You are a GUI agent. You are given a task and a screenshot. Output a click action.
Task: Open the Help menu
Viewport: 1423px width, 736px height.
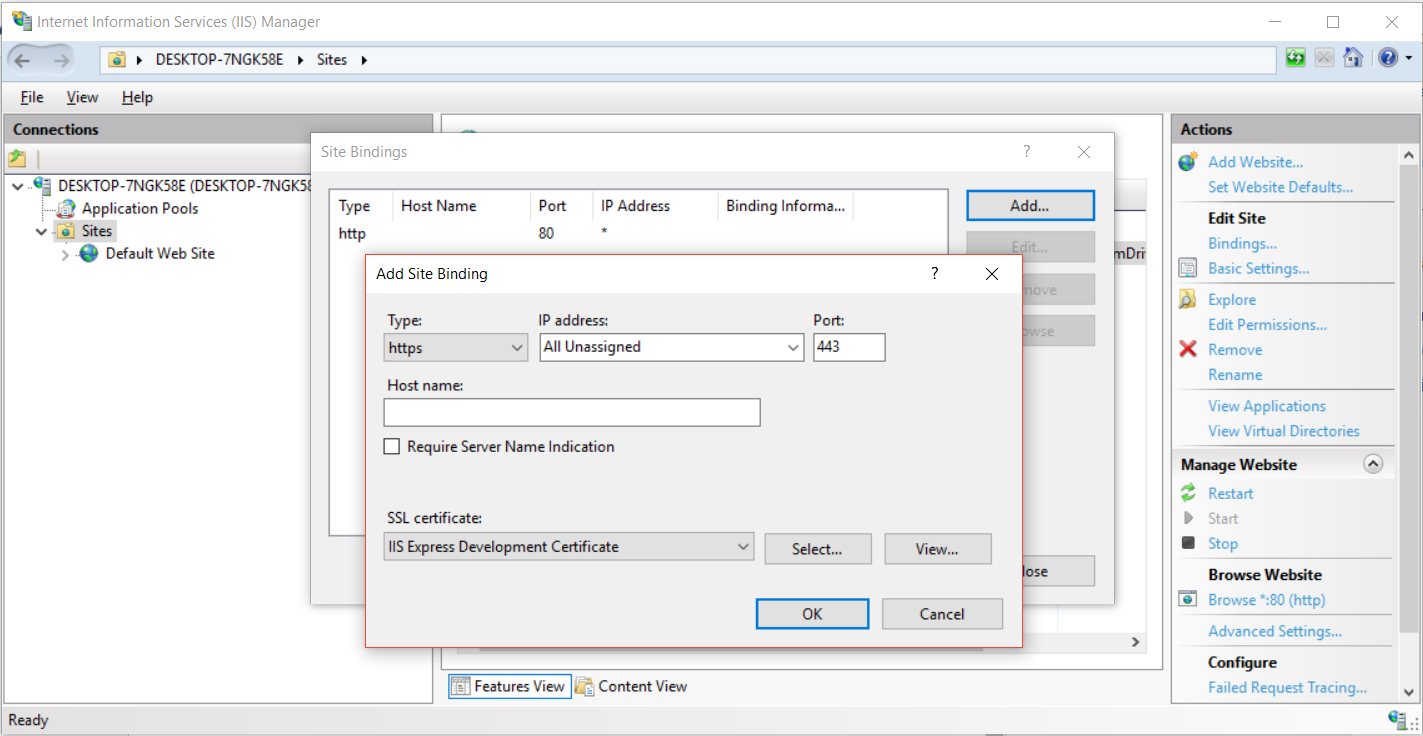[x=137, y=97]
